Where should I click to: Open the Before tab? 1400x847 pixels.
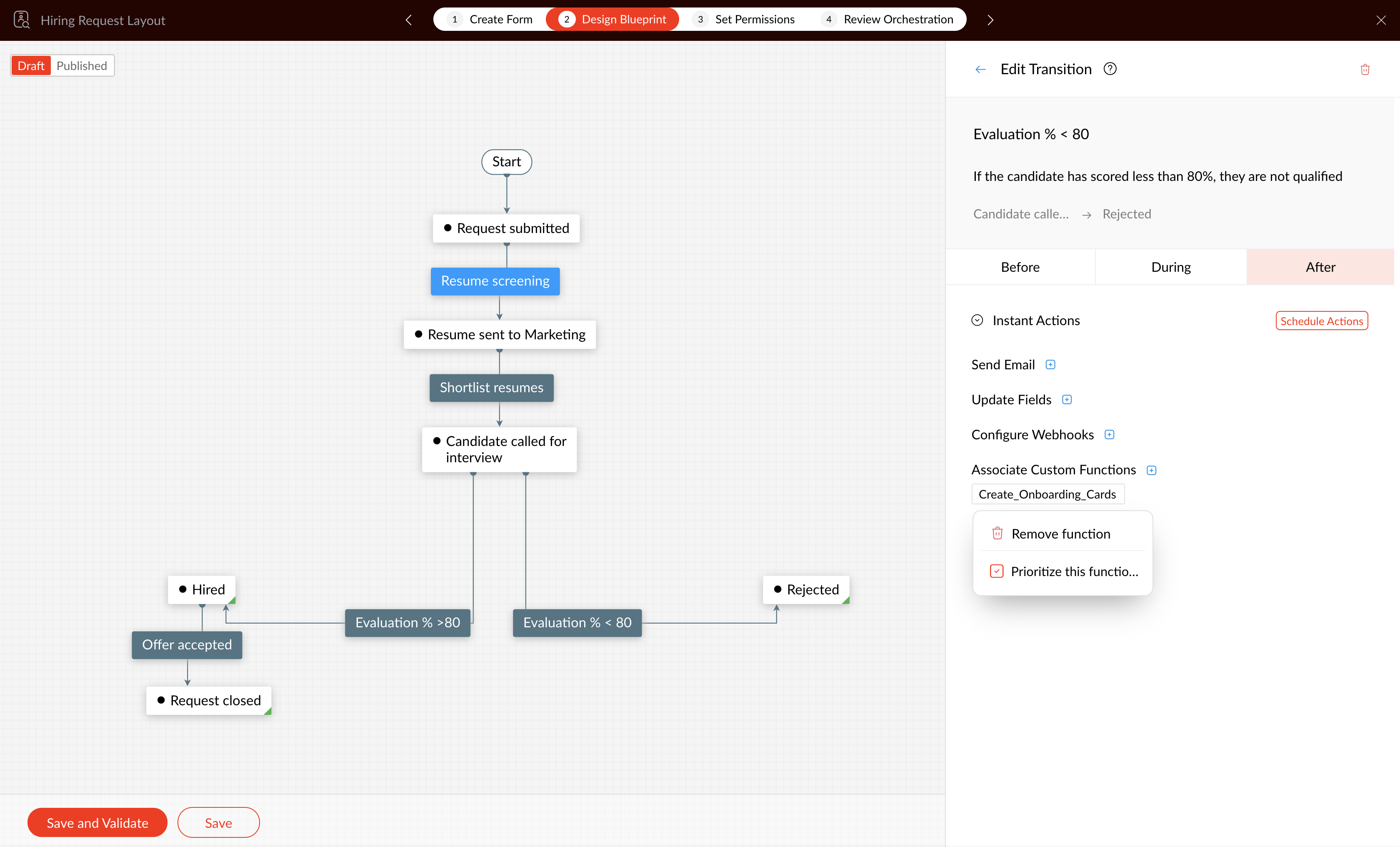tap(1020, 267)
